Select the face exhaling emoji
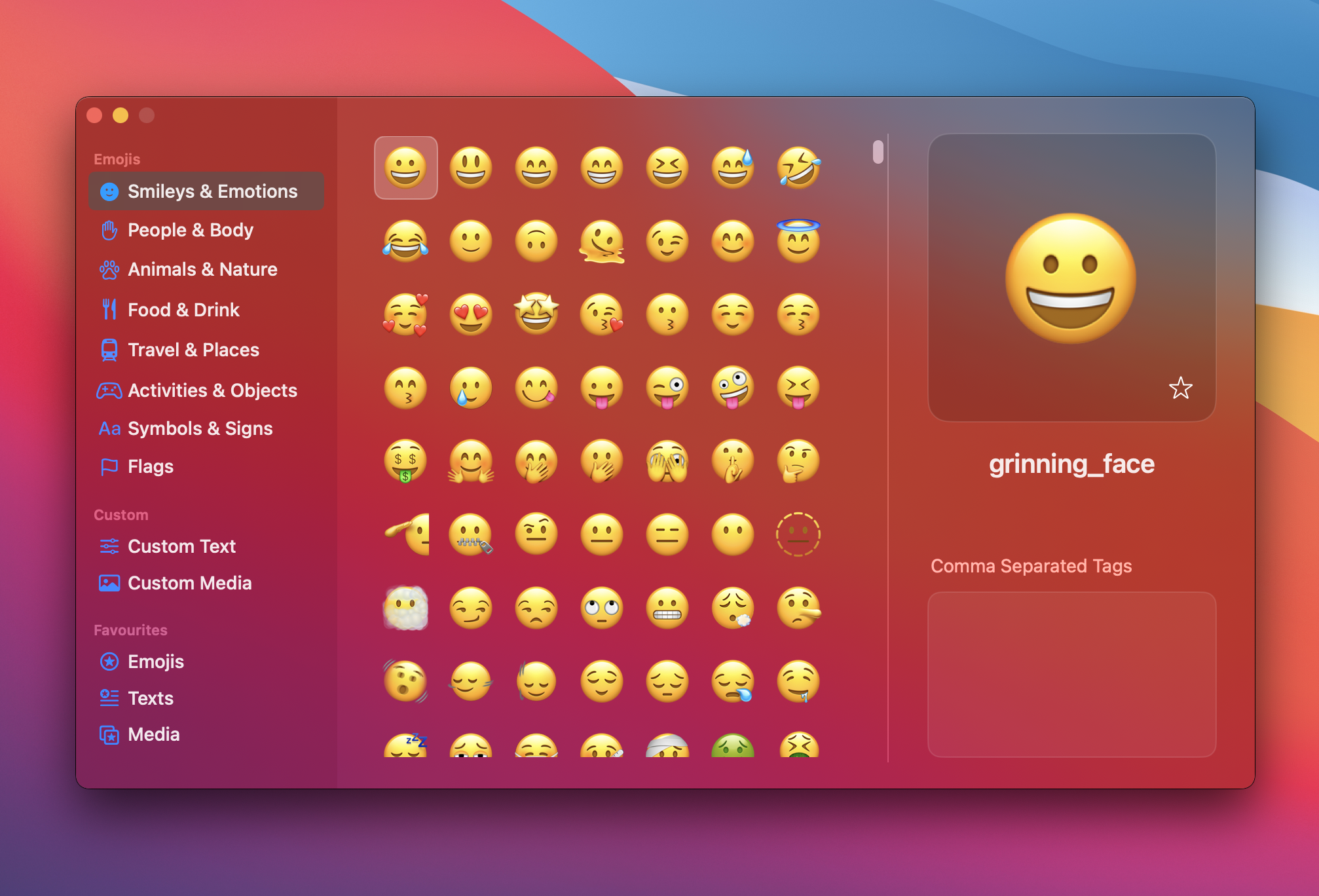The height and width of the screenshot is (896, 1319). click(733, 608)
